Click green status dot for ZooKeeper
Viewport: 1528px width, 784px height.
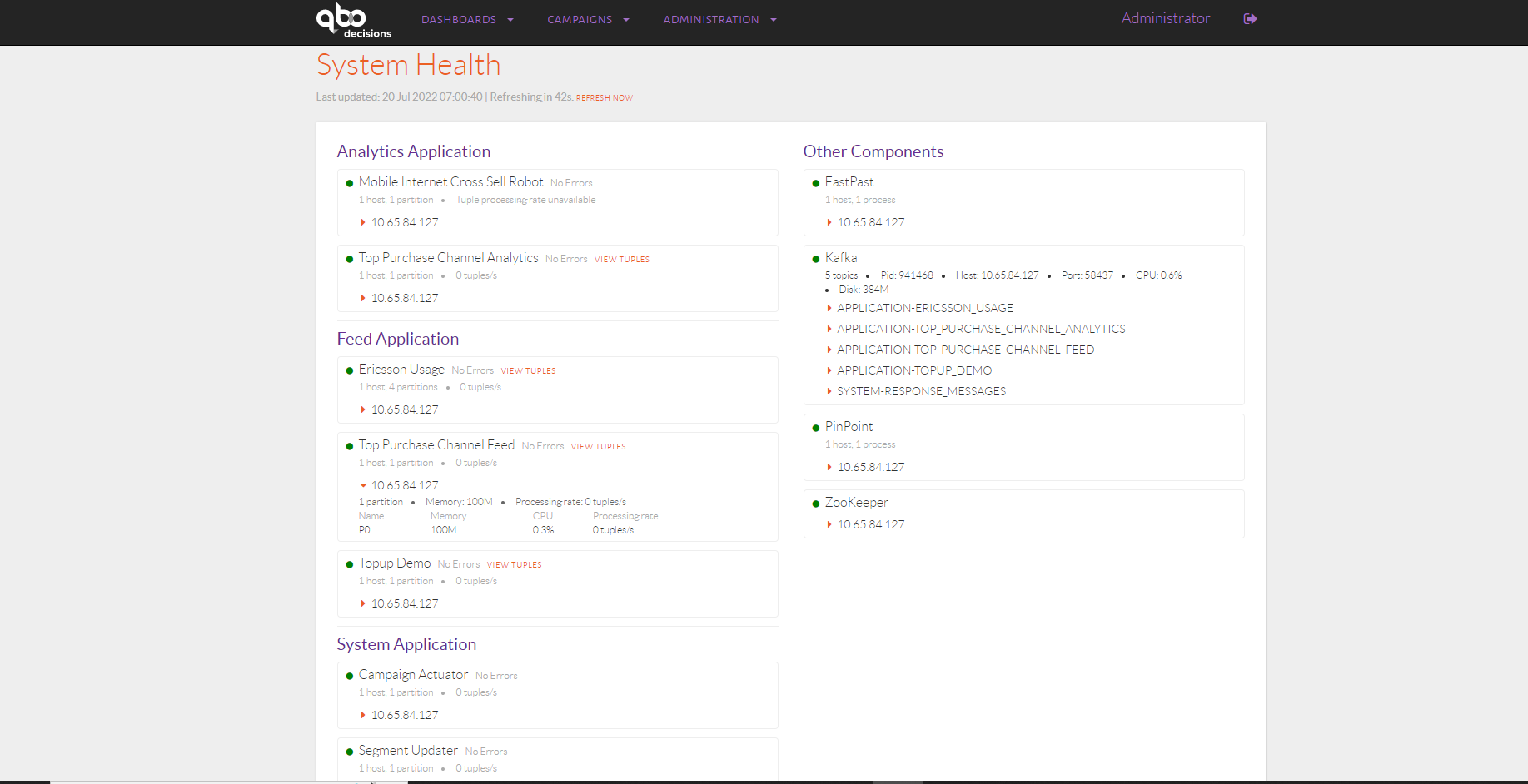pyautogui.click(x=816, y=504)
